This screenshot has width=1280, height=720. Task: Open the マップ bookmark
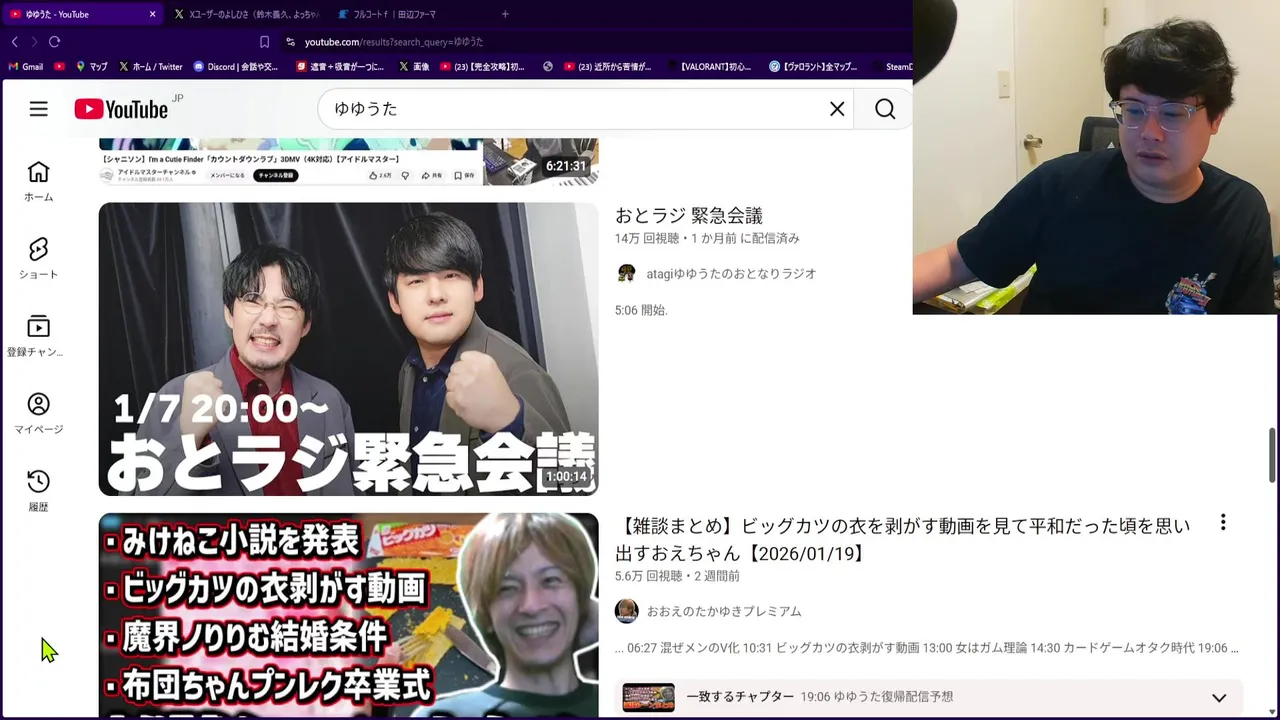tap(91, 67)
